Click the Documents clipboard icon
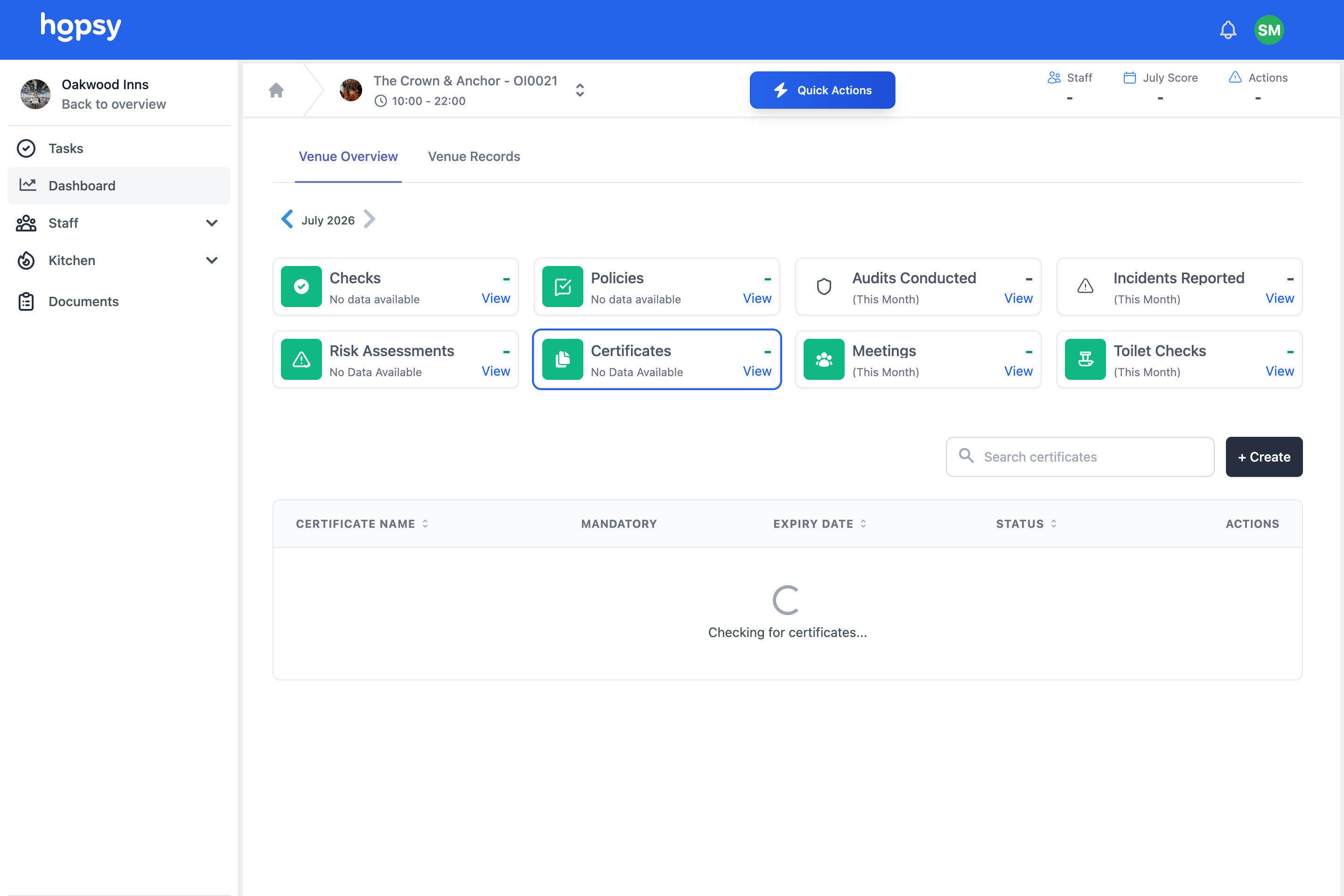This screenshot has width=1344, height=896. pos(26,301)
